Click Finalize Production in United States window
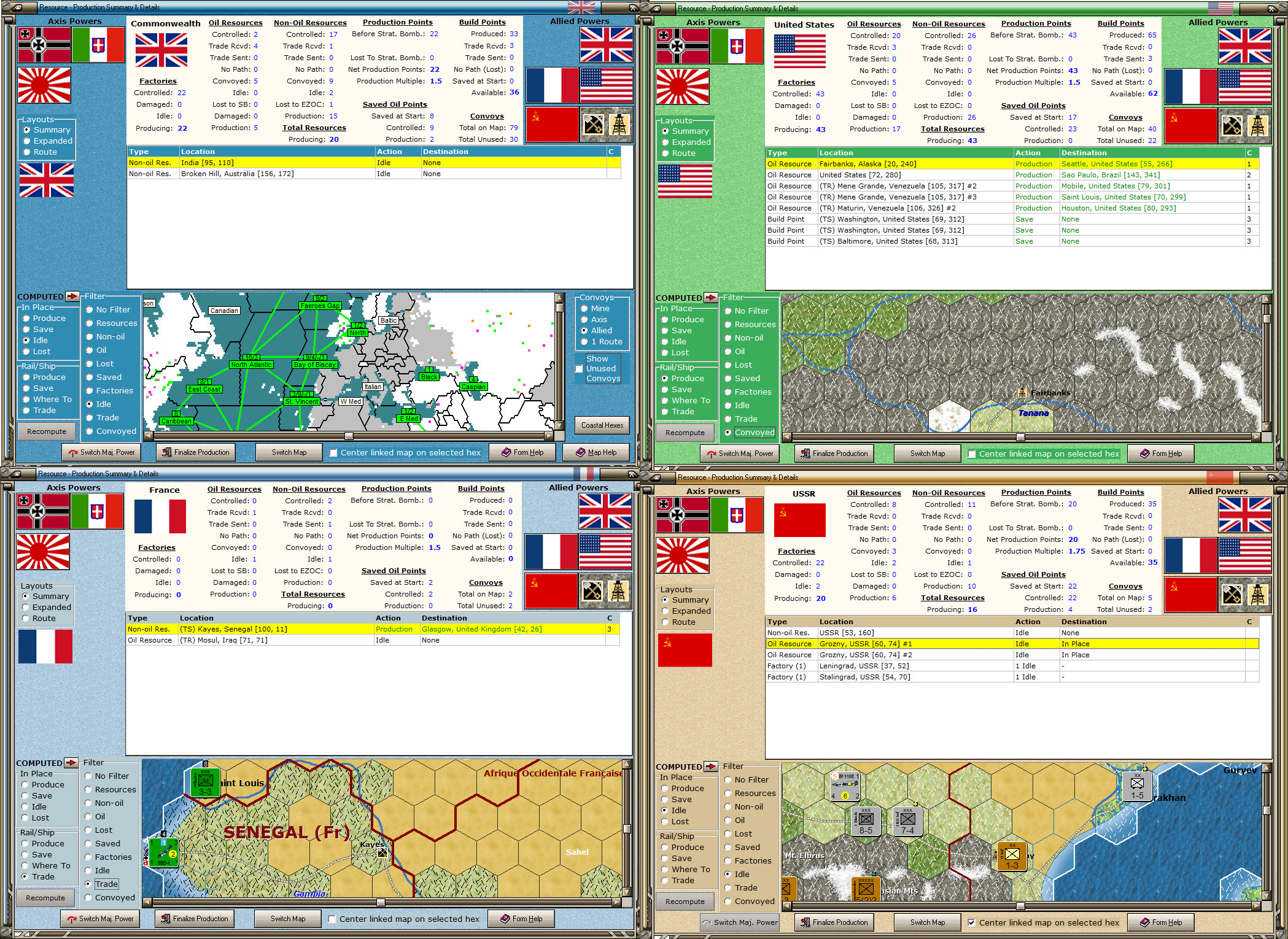Viewport: 1288px width, 939px height. click(x=834, y=454)
